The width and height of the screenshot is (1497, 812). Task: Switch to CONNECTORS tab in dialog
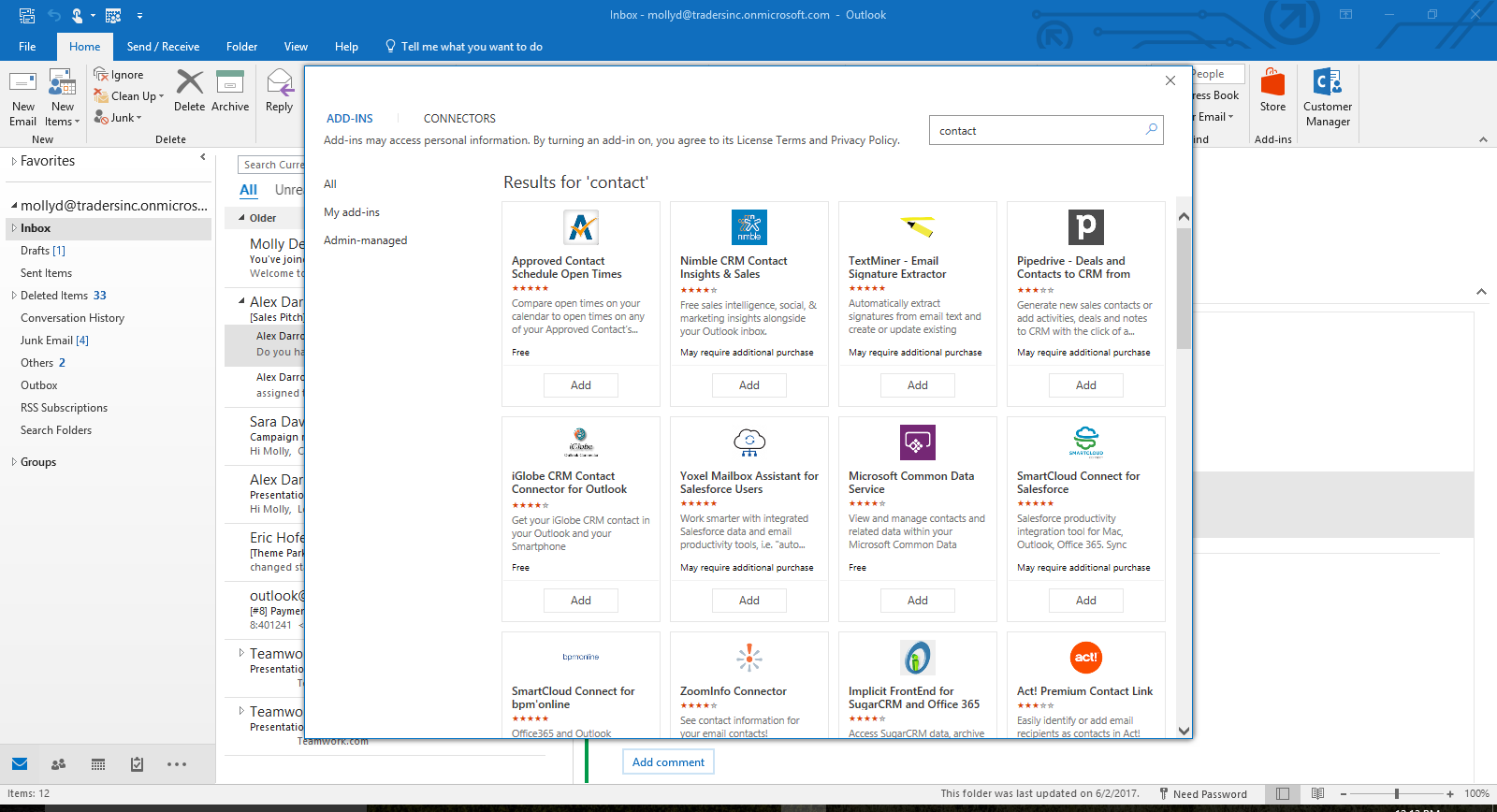point(459,119)
